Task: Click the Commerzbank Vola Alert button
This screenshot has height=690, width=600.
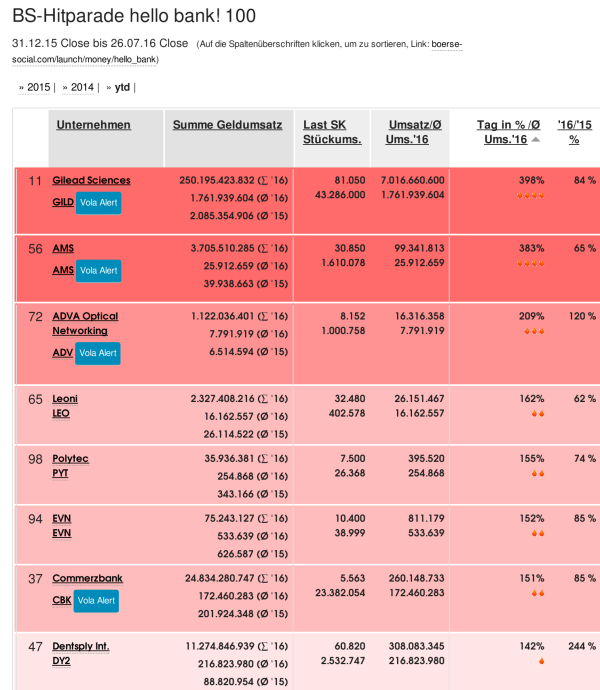Action: (99, 601)
